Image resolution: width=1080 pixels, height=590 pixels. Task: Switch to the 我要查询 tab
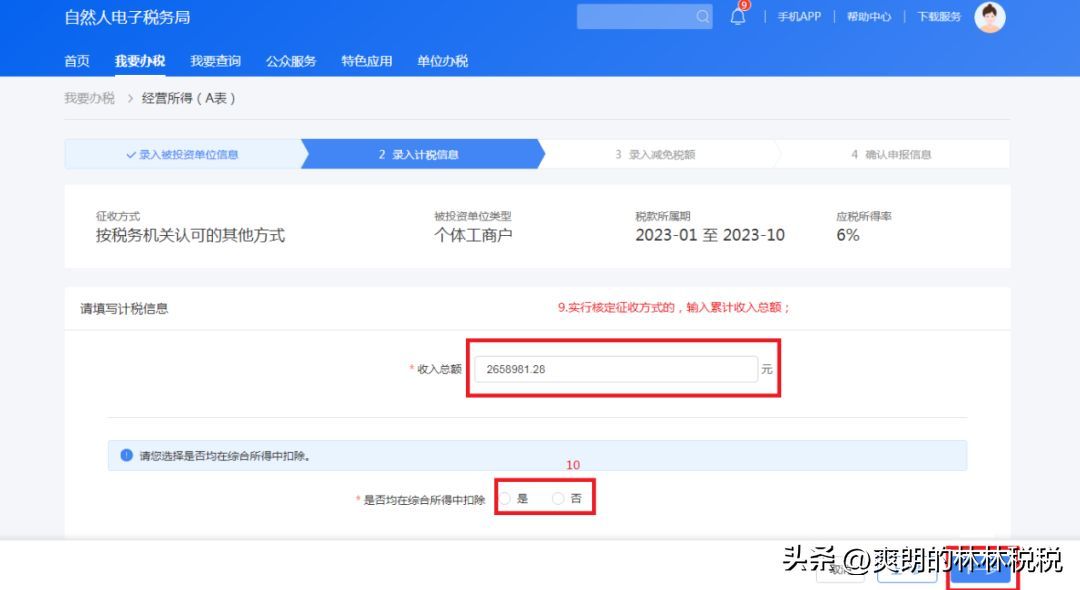(x=215, y=61)
